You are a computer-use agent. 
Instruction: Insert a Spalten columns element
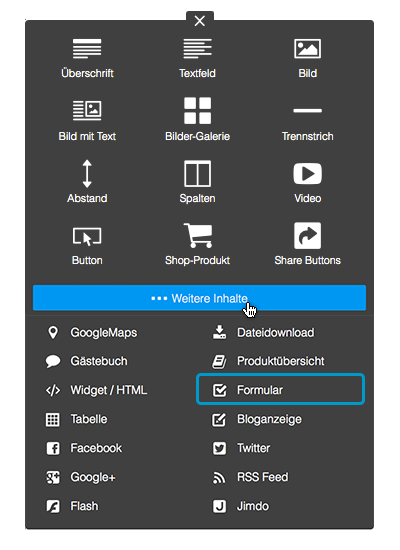click(197, 182)
